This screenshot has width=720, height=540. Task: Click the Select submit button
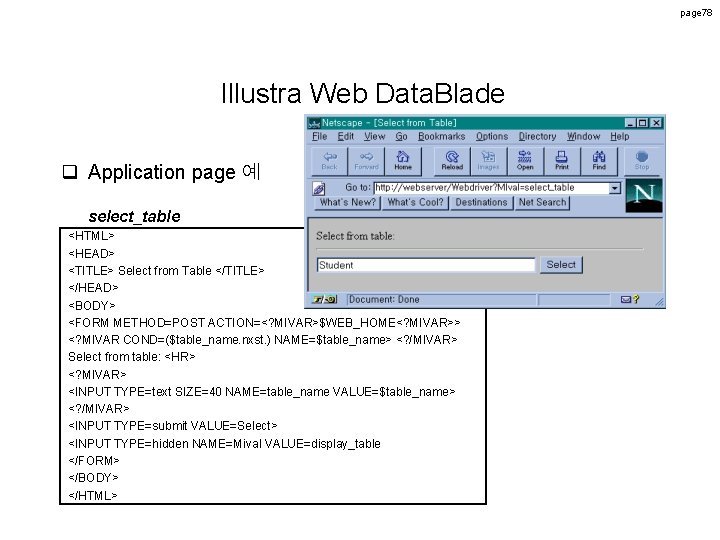(x=561, y=265)
